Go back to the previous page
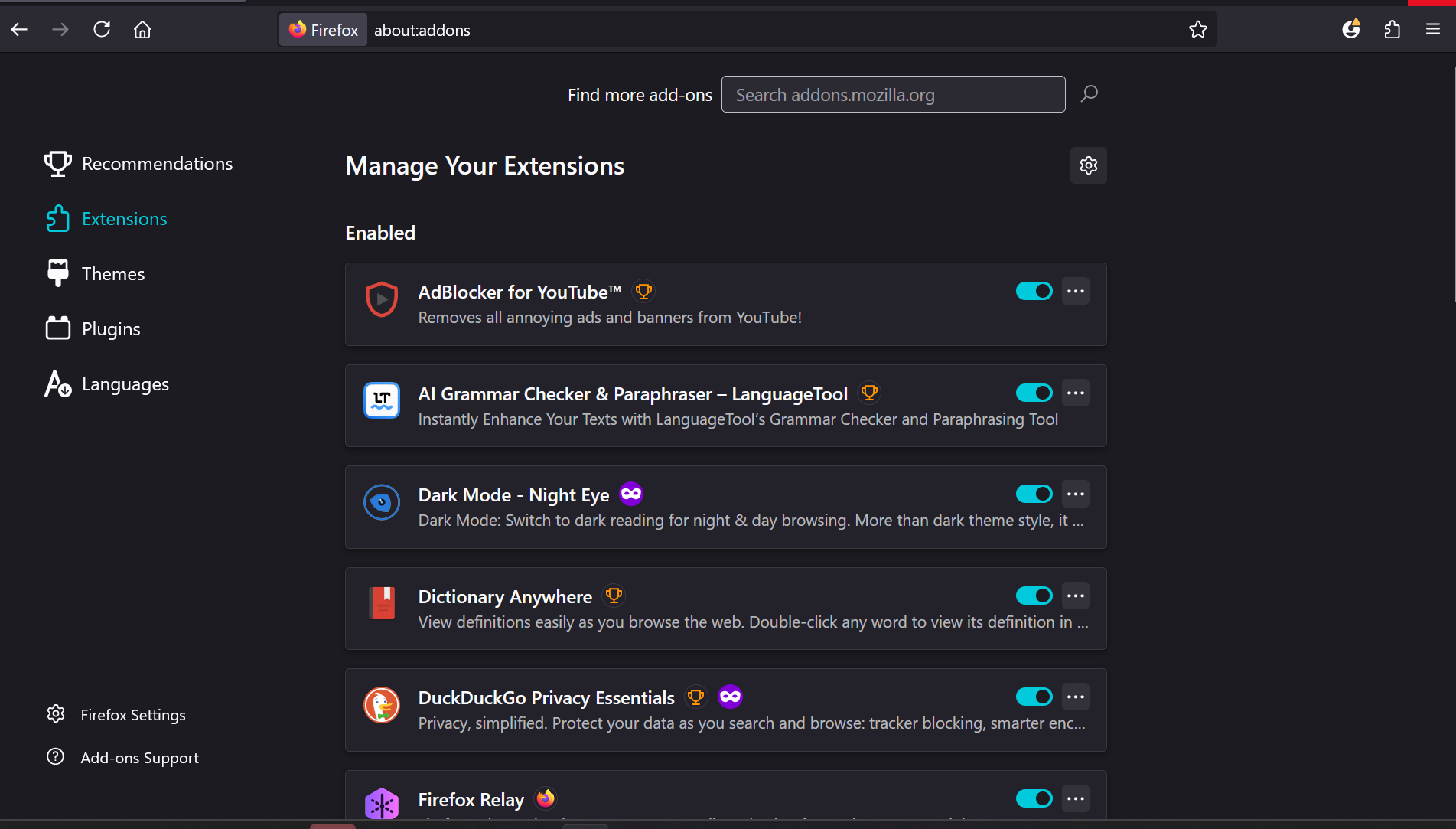 (20, 30)
